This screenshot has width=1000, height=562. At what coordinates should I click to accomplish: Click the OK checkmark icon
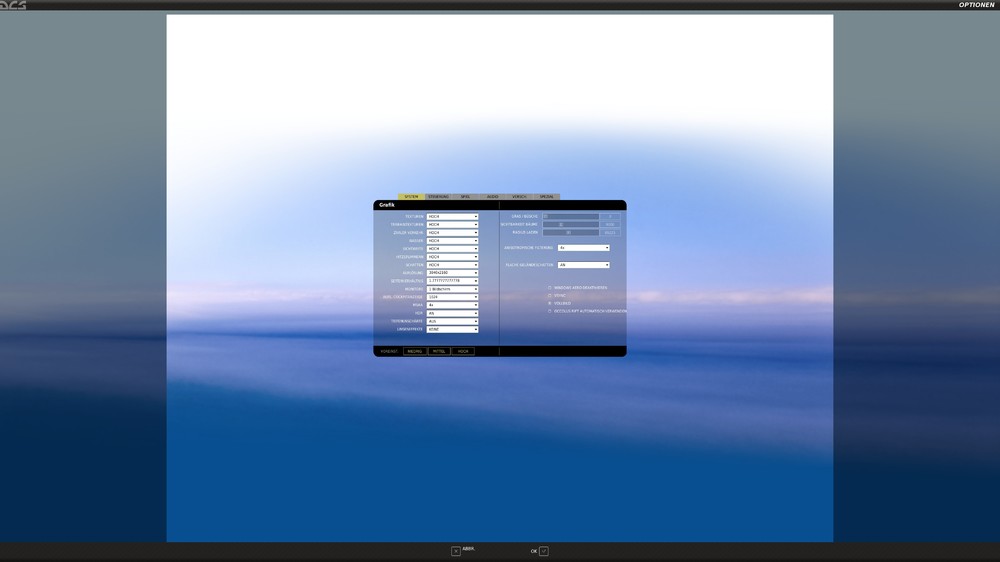pos(544,551)
